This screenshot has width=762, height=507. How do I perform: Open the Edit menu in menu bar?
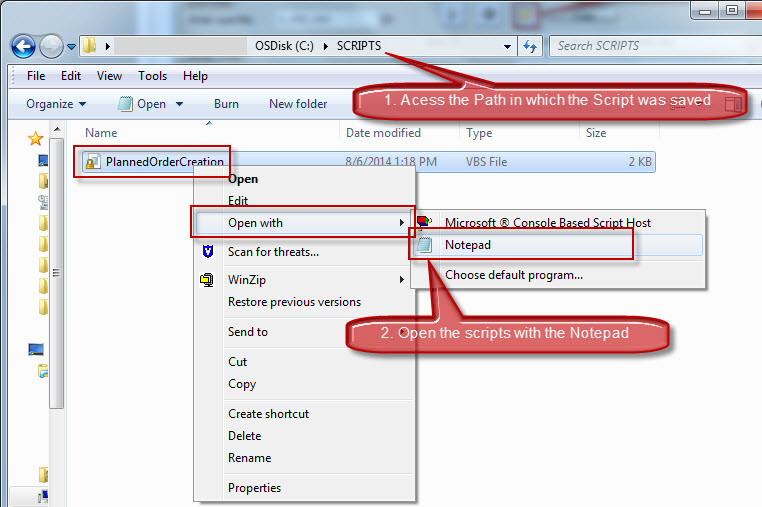coord(70,76)
